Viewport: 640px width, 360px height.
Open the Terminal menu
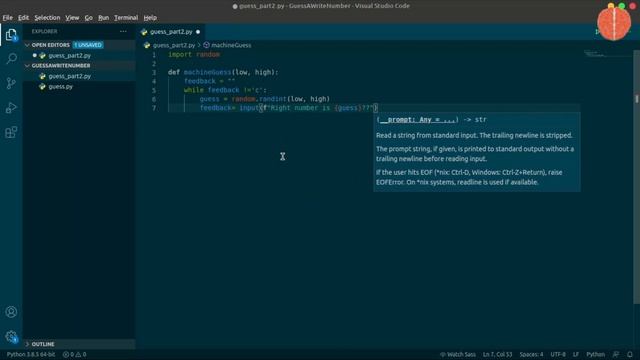point(126,18)
